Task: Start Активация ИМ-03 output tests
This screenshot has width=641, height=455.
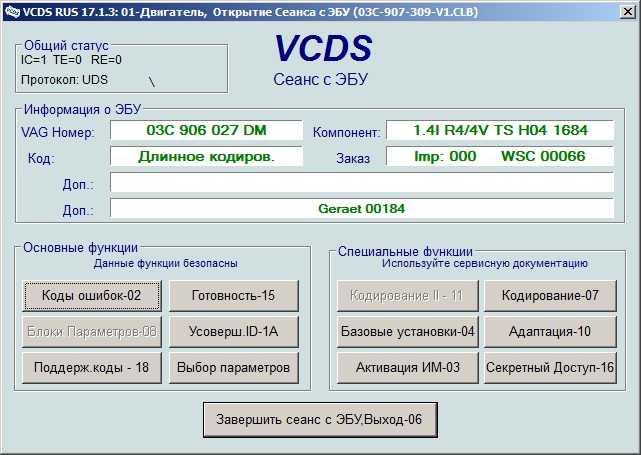Action: (x=408, y=368)
